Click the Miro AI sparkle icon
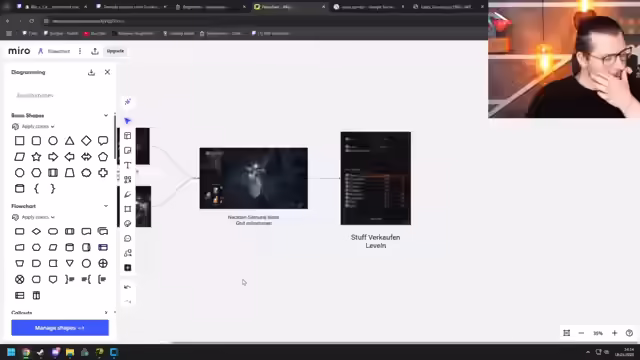 (128, 102)
